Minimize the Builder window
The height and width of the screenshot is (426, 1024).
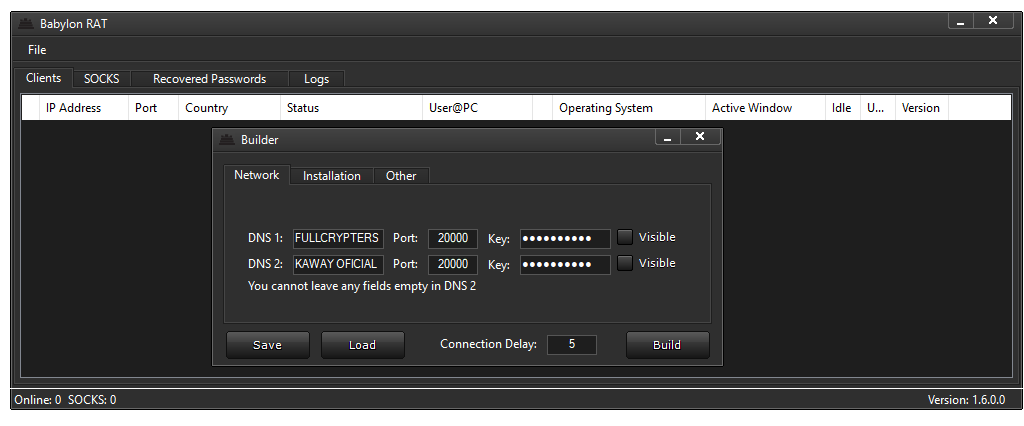[667, 137]
